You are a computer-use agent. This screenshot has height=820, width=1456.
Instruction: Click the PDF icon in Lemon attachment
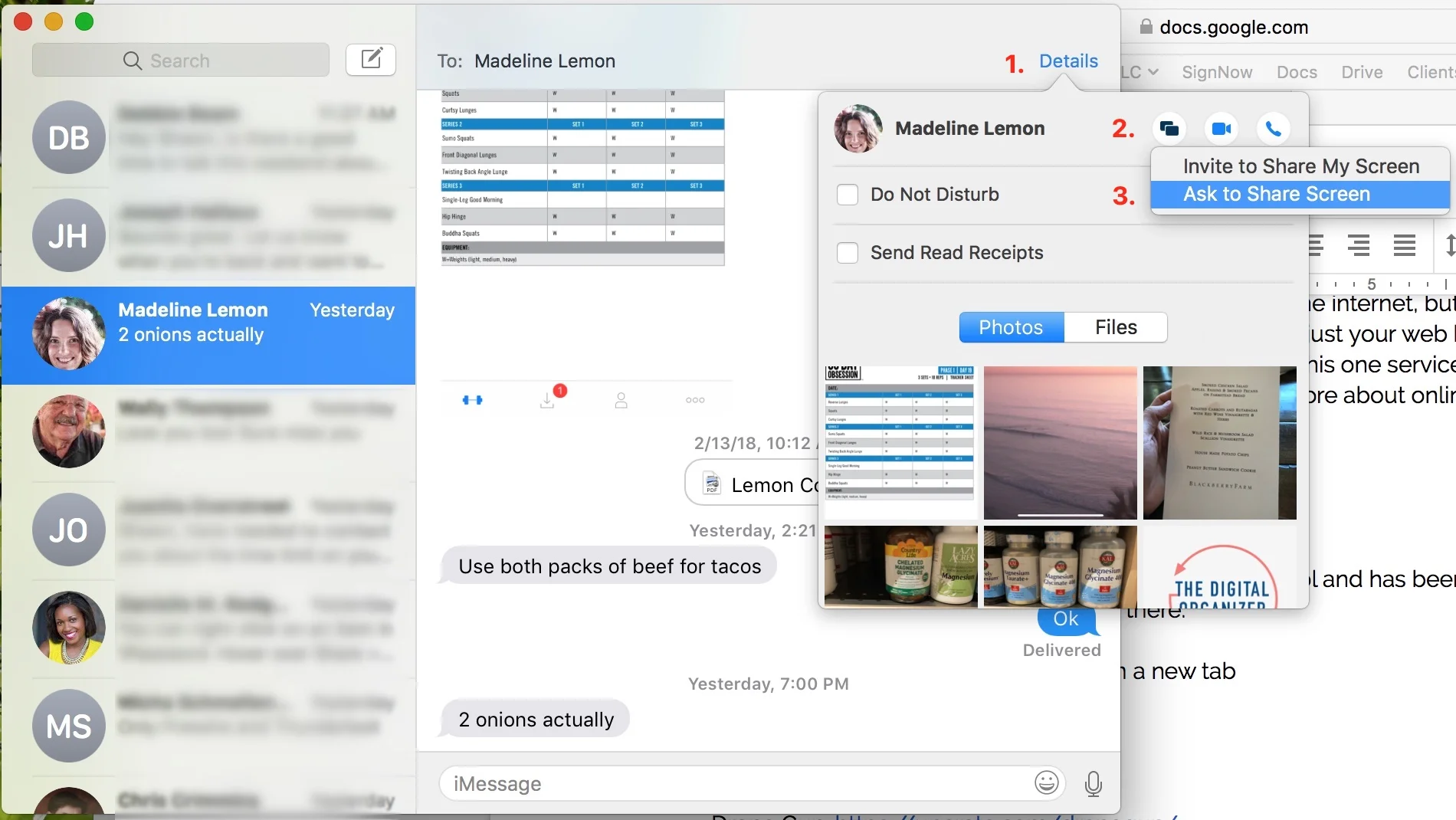tap(712, 484)
